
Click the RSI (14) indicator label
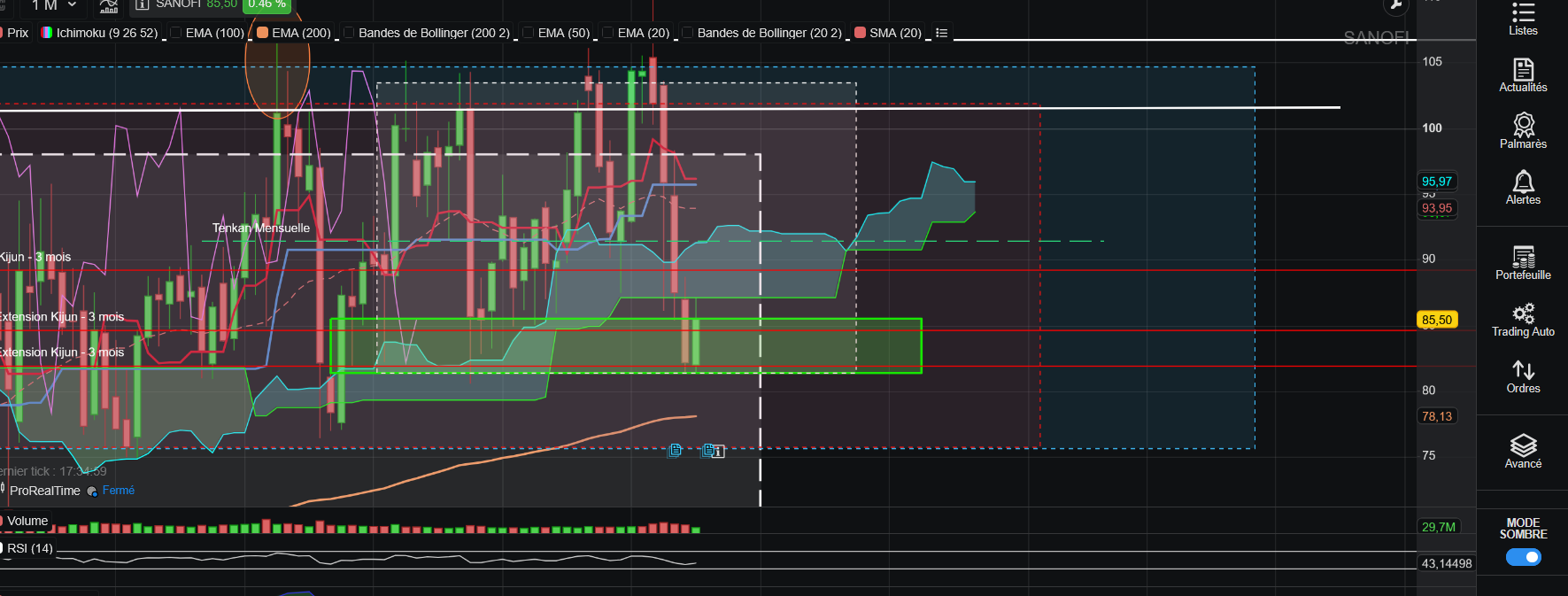30,549
